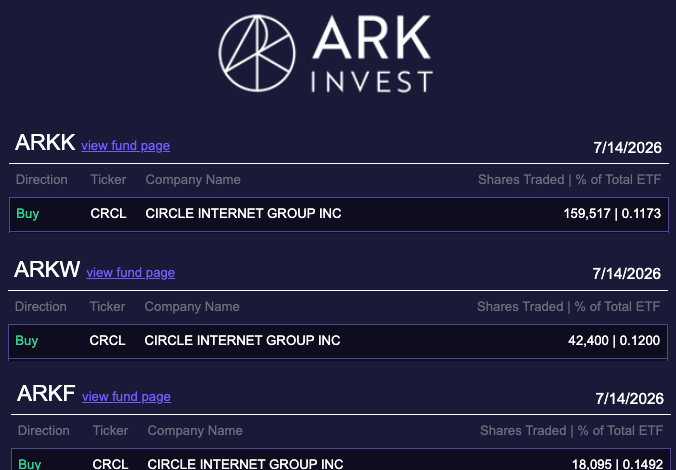Viewport: 676px width, 470px height.
Task: Click the ARKK Shares Traded column header
Action: click(x=569, y=180)
